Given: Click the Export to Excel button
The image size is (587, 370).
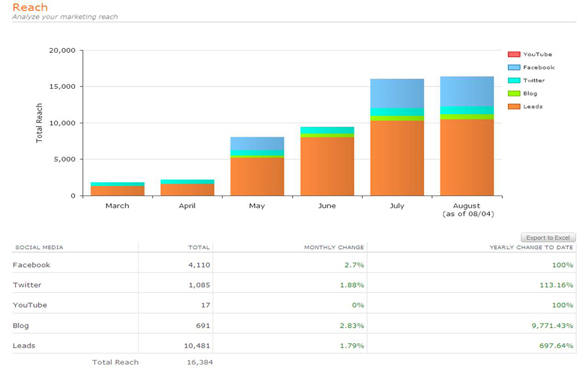Looking at the screenshot, I should coord(548,237).
